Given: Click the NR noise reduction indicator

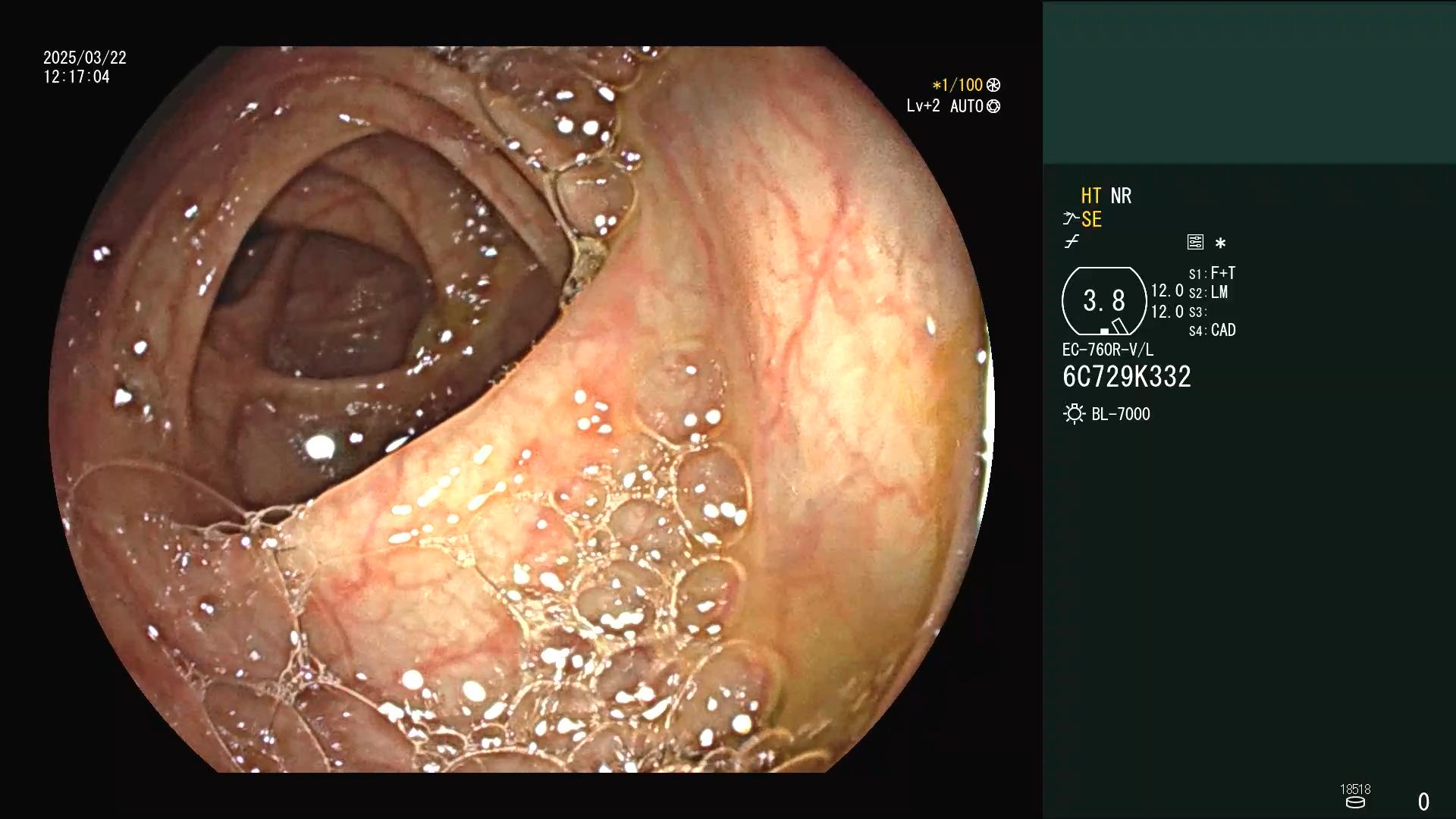Looking at the screenshot, I should click(1121, 196).
